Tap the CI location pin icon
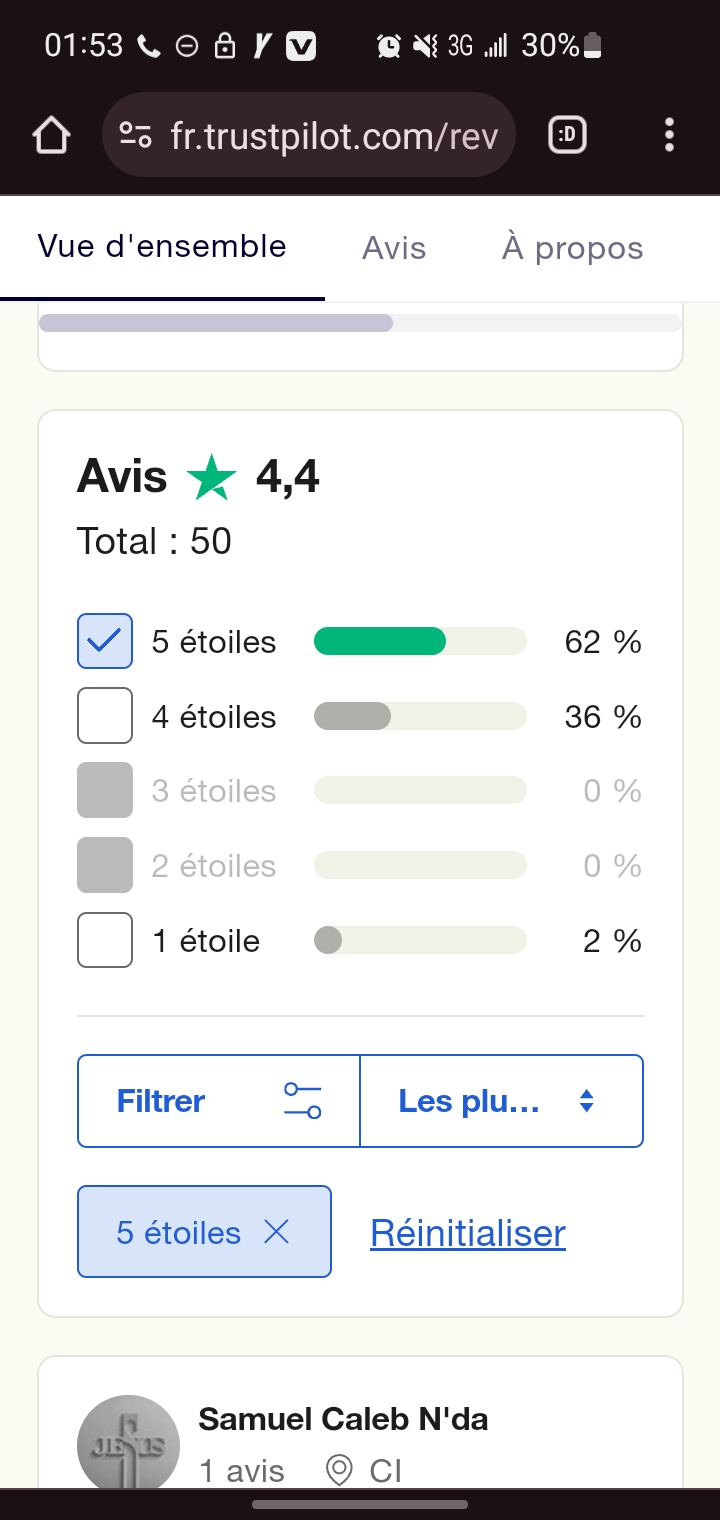720x1520 pixels. [340, 1471]
